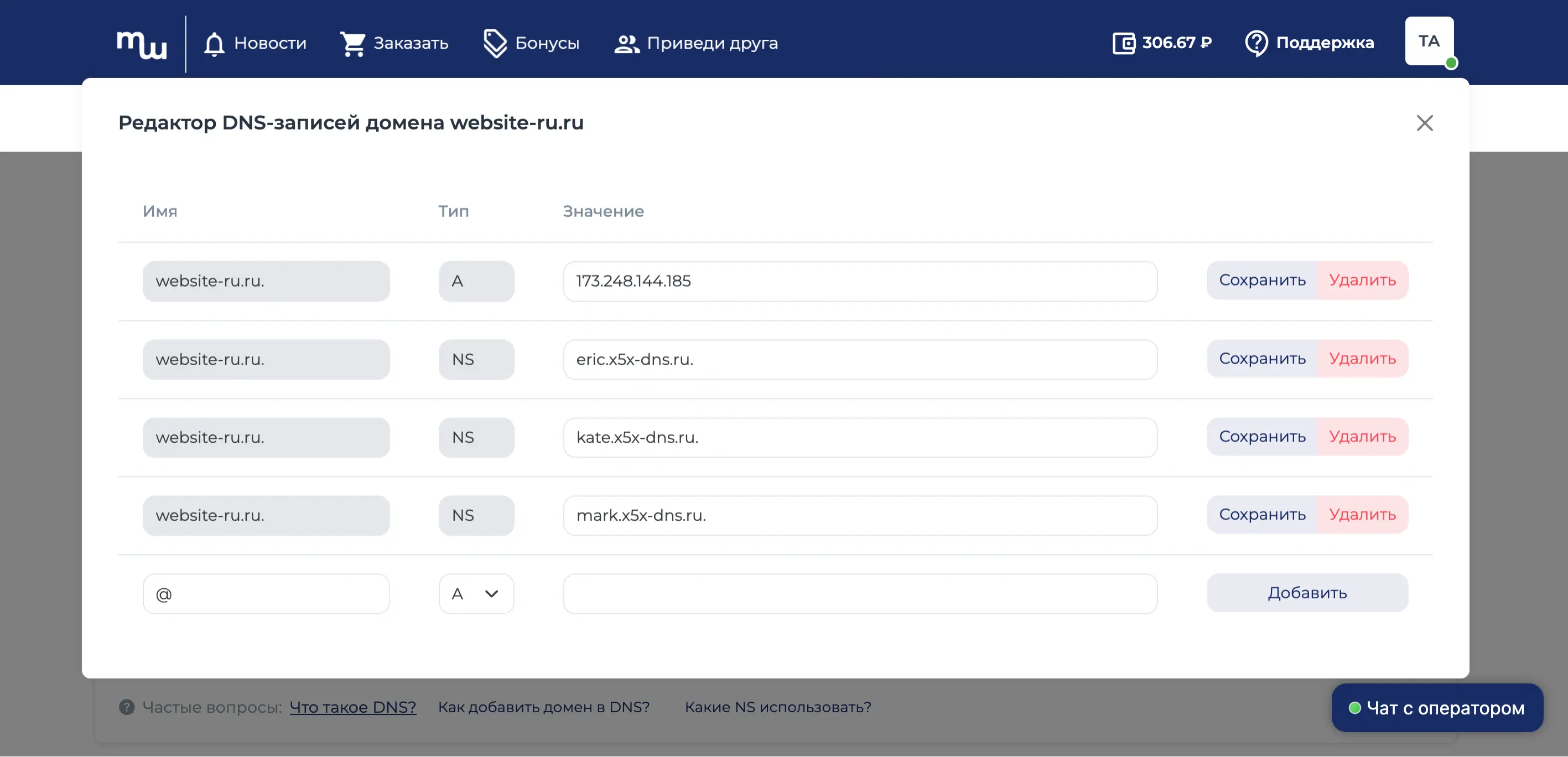Click the NS type box of kate record
The height and width of the screenshot is (757, 1568).
point(476,437)
